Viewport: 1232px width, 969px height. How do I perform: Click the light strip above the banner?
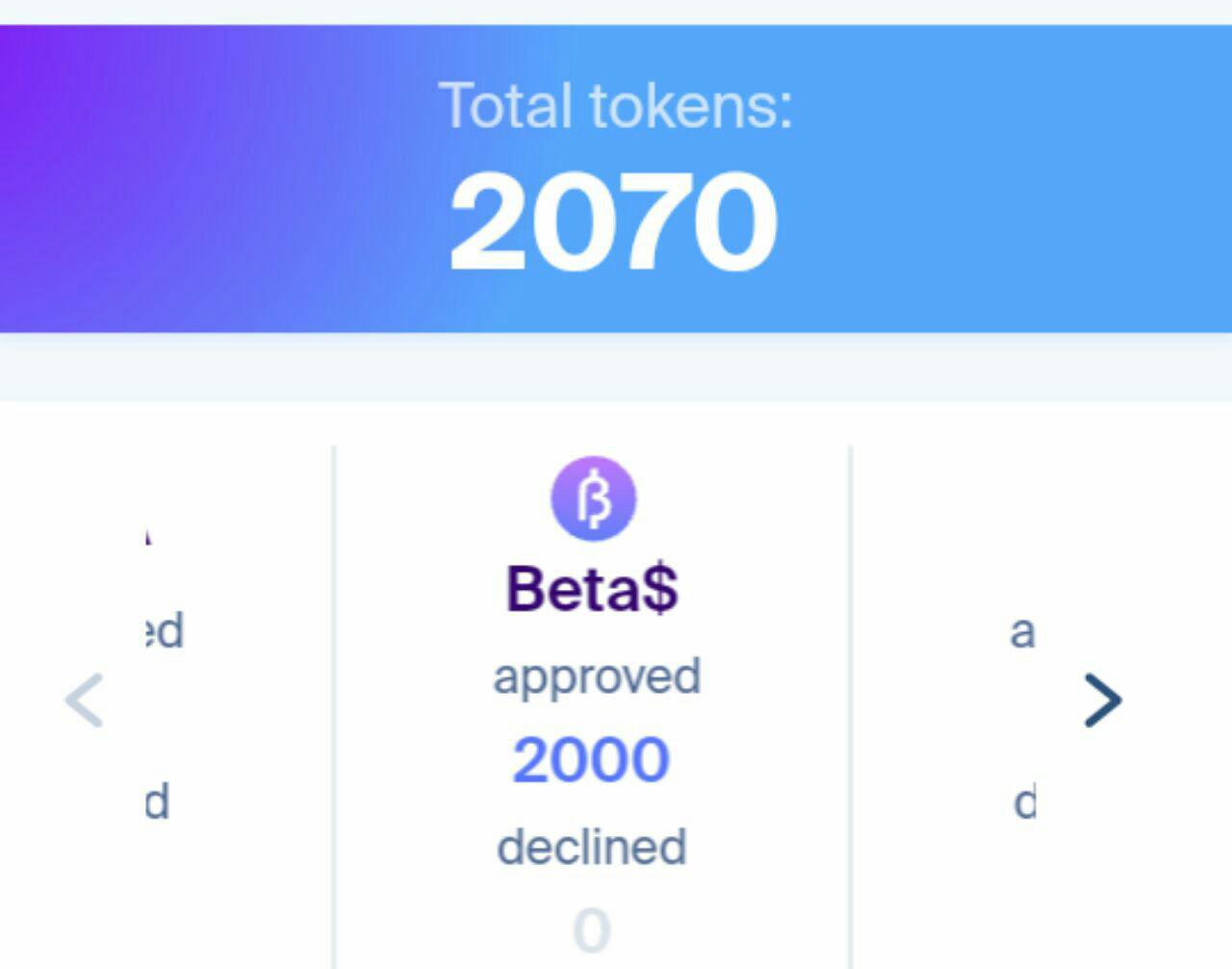coord(616,12)
